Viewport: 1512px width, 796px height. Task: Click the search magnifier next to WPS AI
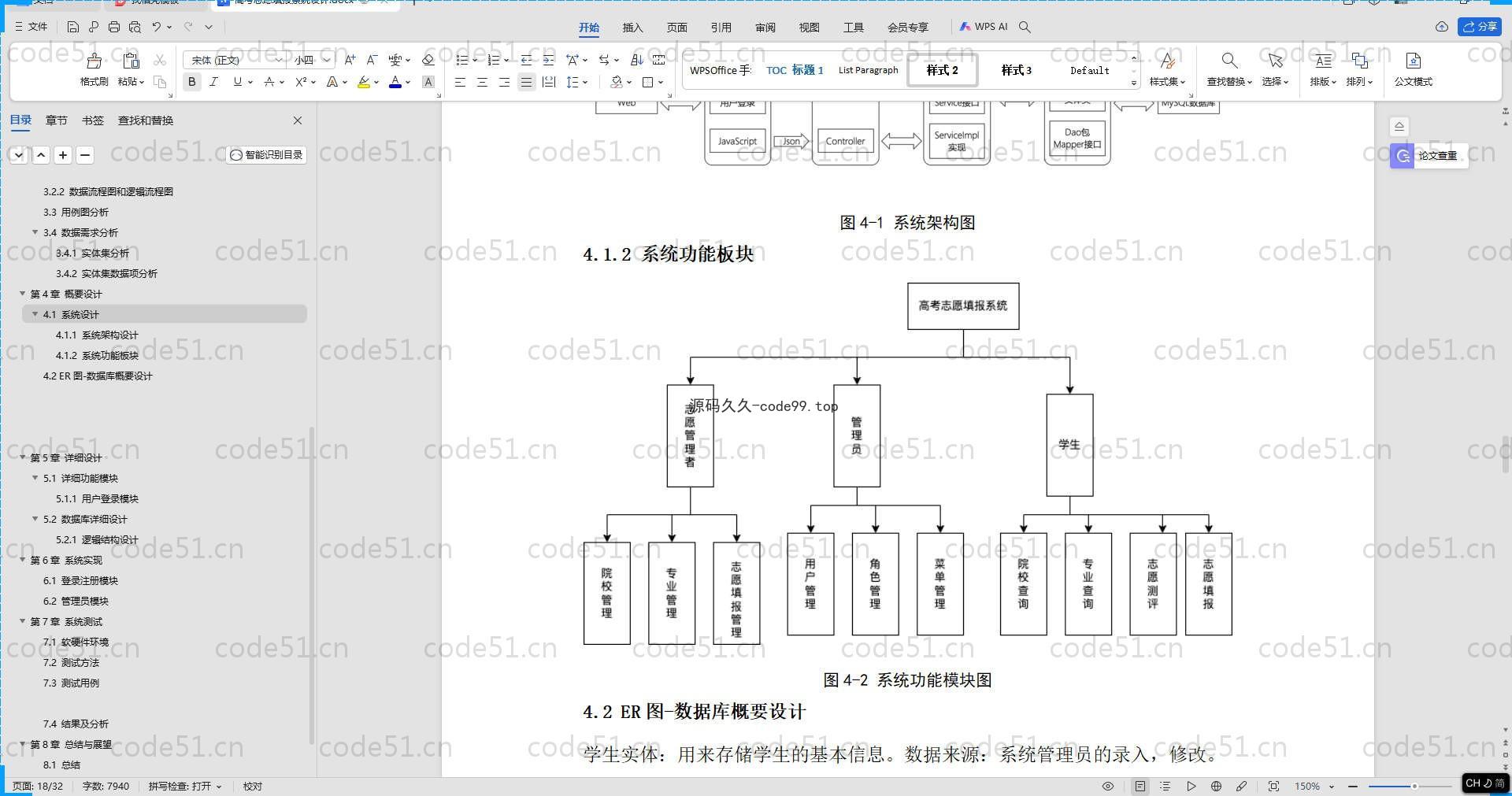pyautogui.click(x=1025, y=27)
